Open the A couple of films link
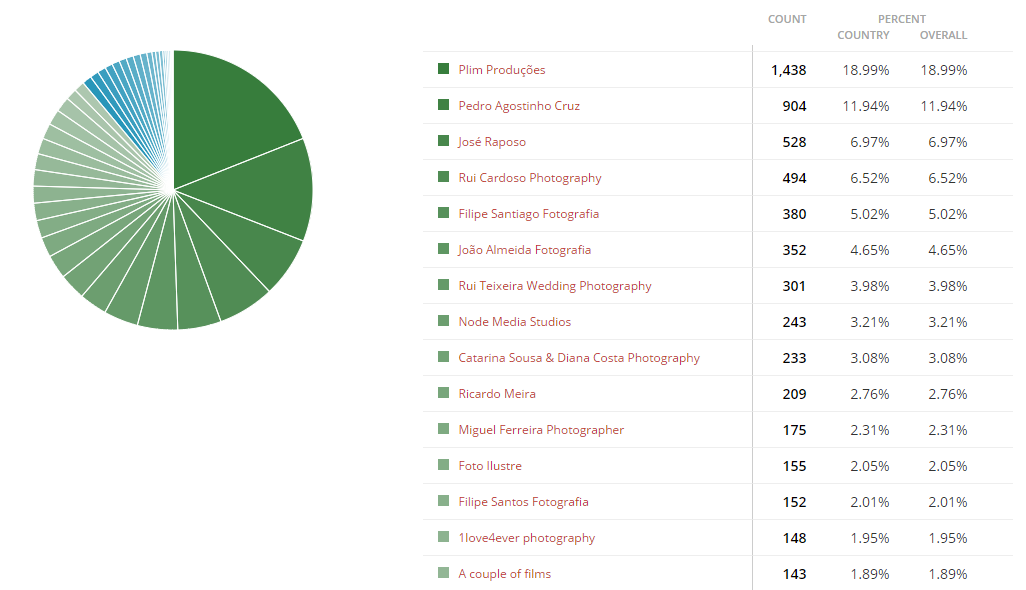1026x590 pixels. coord(504,574)
